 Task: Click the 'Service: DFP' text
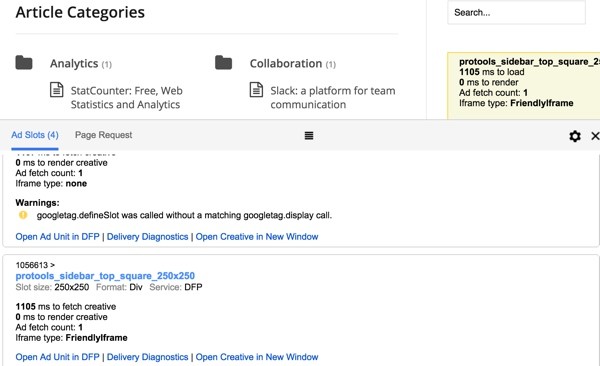tap(176, 287)
